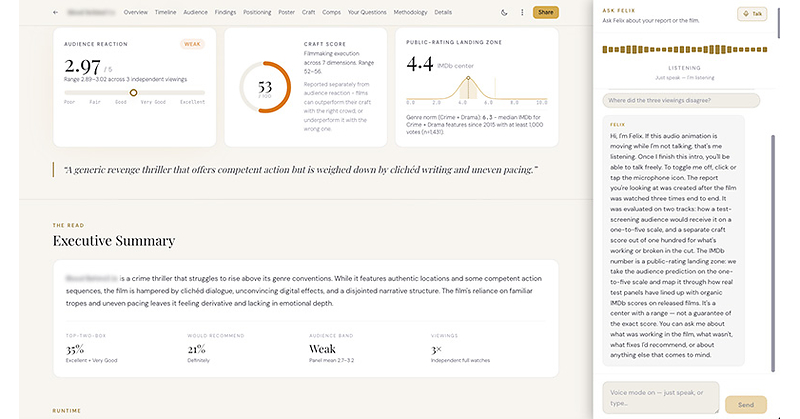Click the 3× viewings value

click(436, 350)
